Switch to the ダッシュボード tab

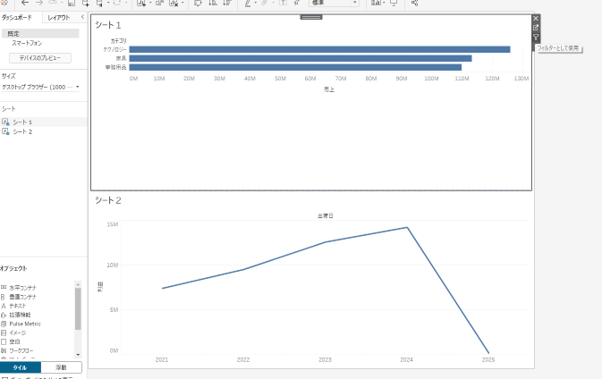coord(17,18)
